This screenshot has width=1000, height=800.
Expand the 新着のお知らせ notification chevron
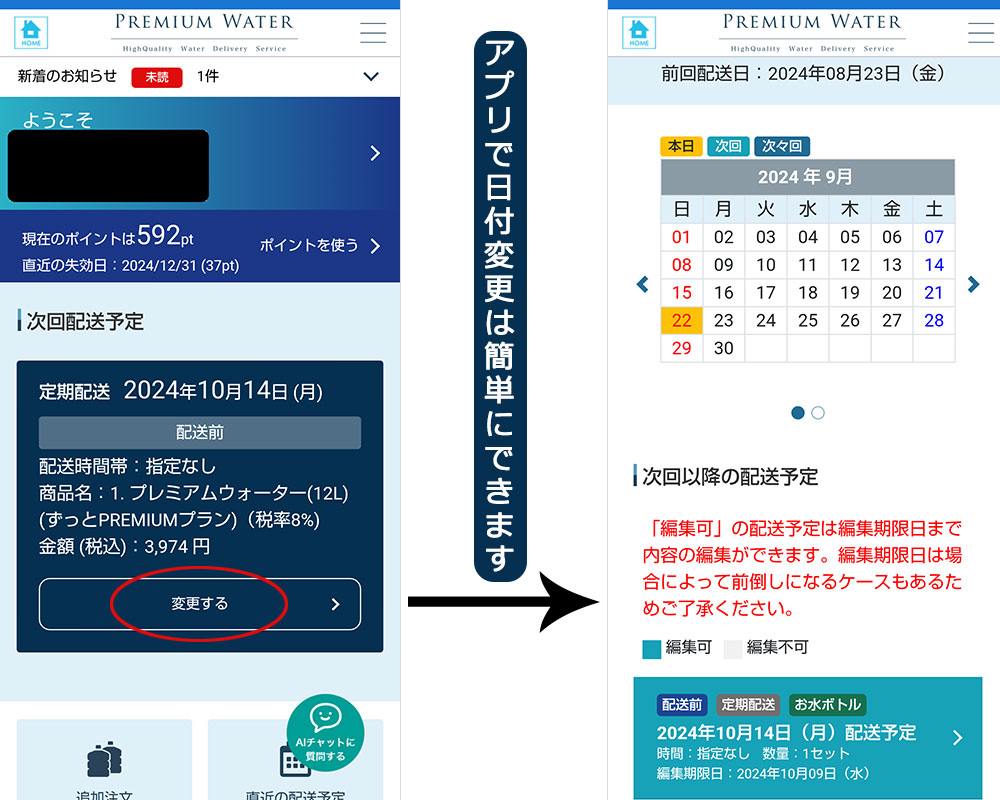[371, 77]
